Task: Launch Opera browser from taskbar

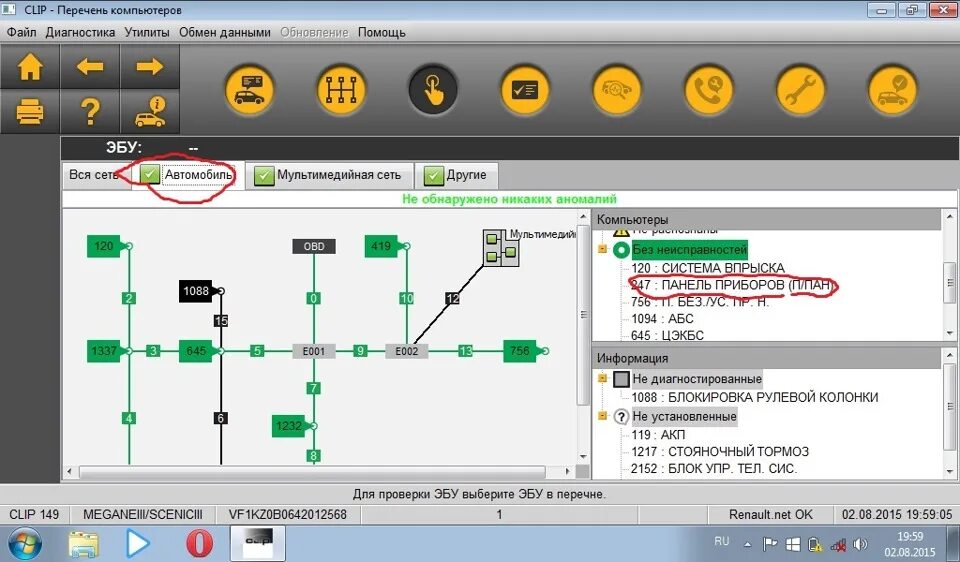Action: 200,544
